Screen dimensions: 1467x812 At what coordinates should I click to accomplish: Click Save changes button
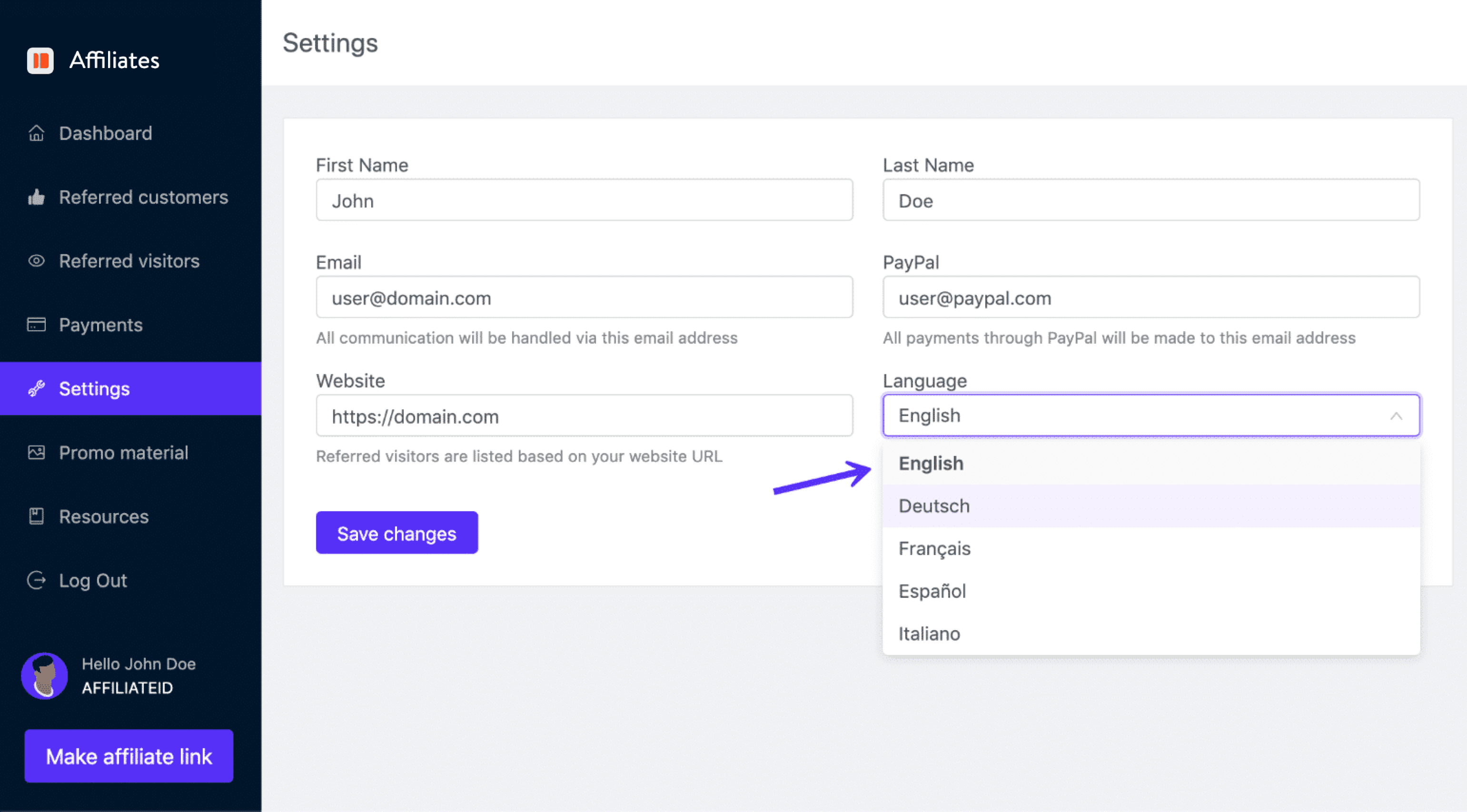pyautogui.click(x=396, y=533)
